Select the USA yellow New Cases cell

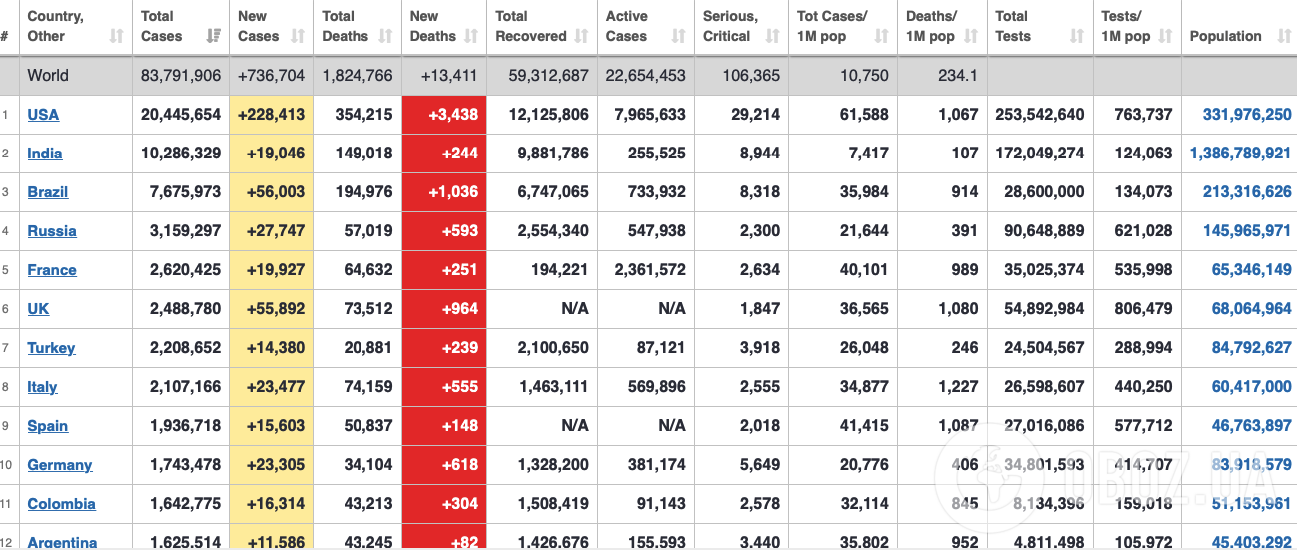pos(271,115)
